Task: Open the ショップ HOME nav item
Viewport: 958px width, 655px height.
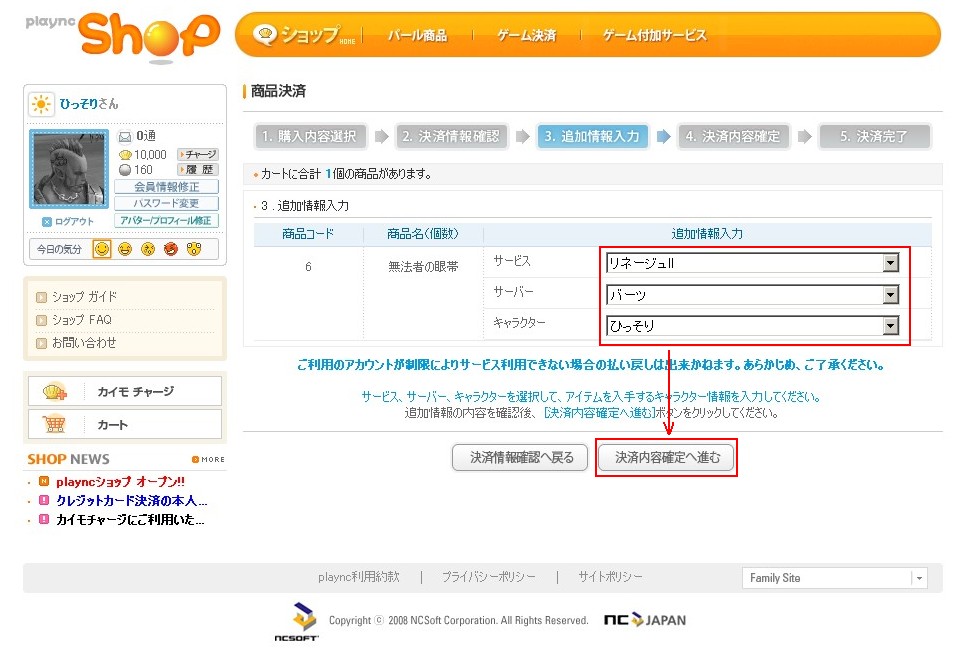Action: coord(304,35)
